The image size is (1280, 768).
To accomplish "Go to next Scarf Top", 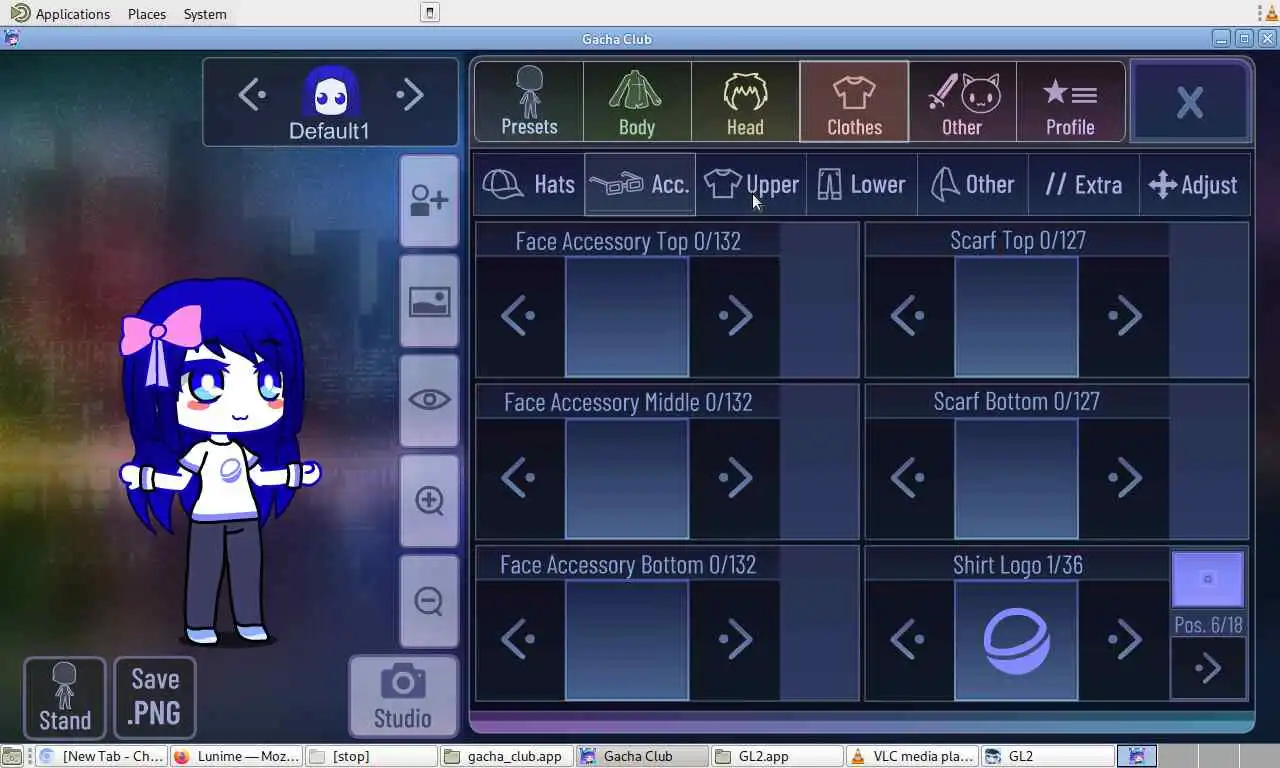I will click(1124, 316).
